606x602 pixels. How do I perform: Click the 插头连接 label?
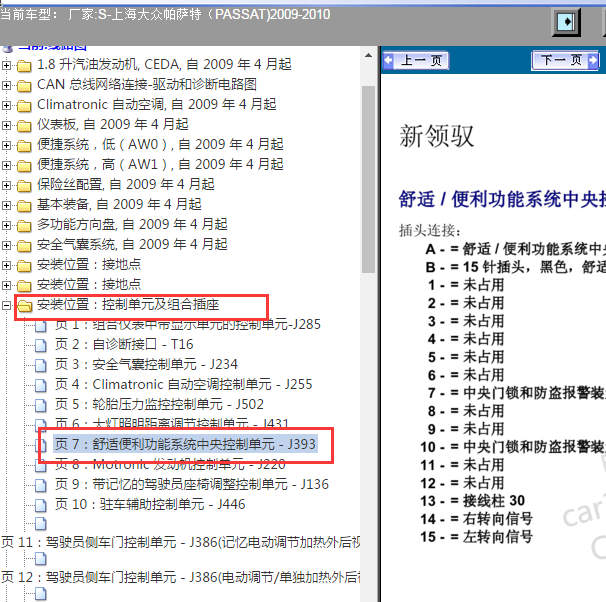point(430,231)
